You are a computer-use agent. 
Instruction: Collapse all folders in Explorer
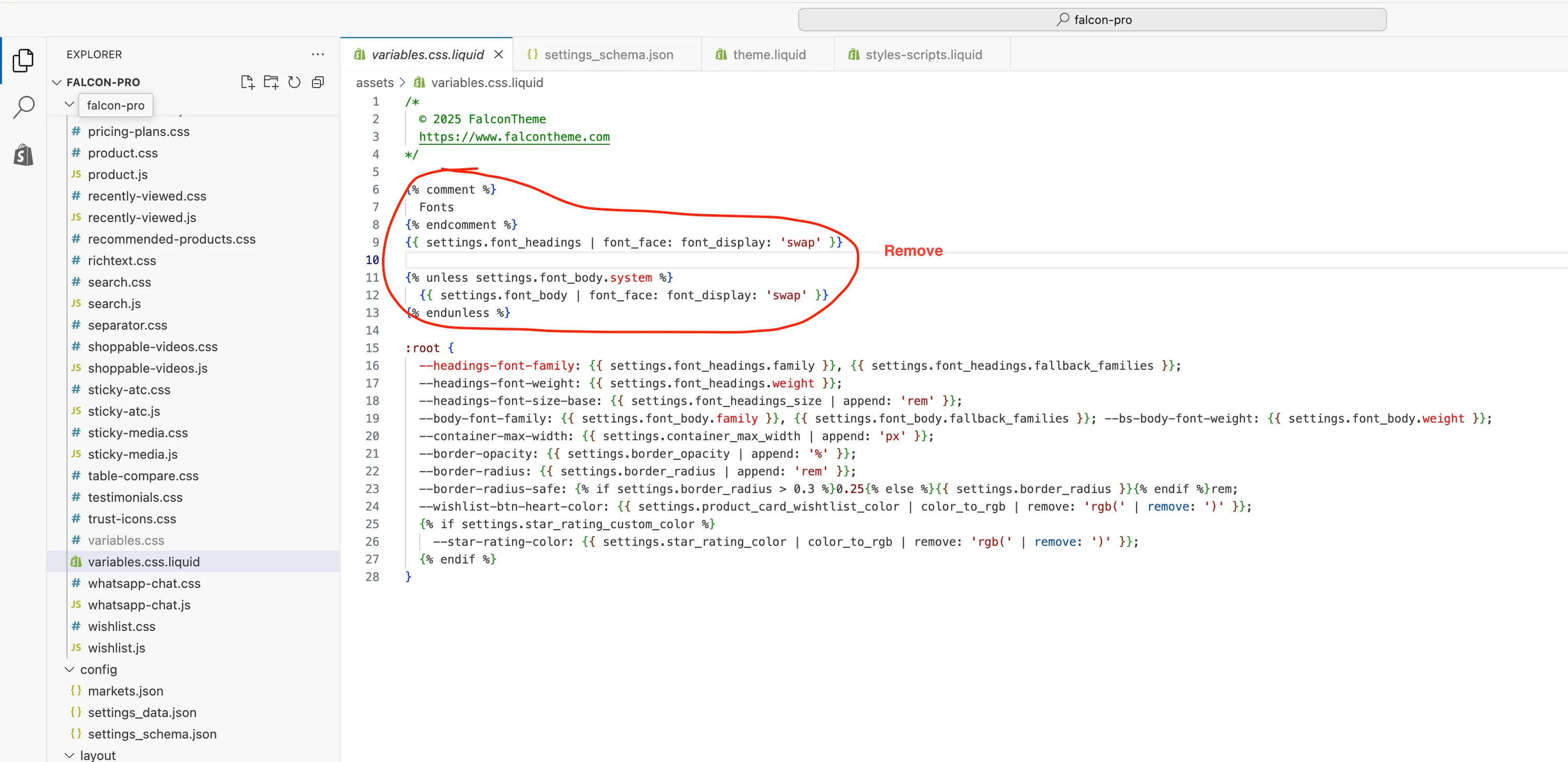pyautogui.click(x=317, y=82)
